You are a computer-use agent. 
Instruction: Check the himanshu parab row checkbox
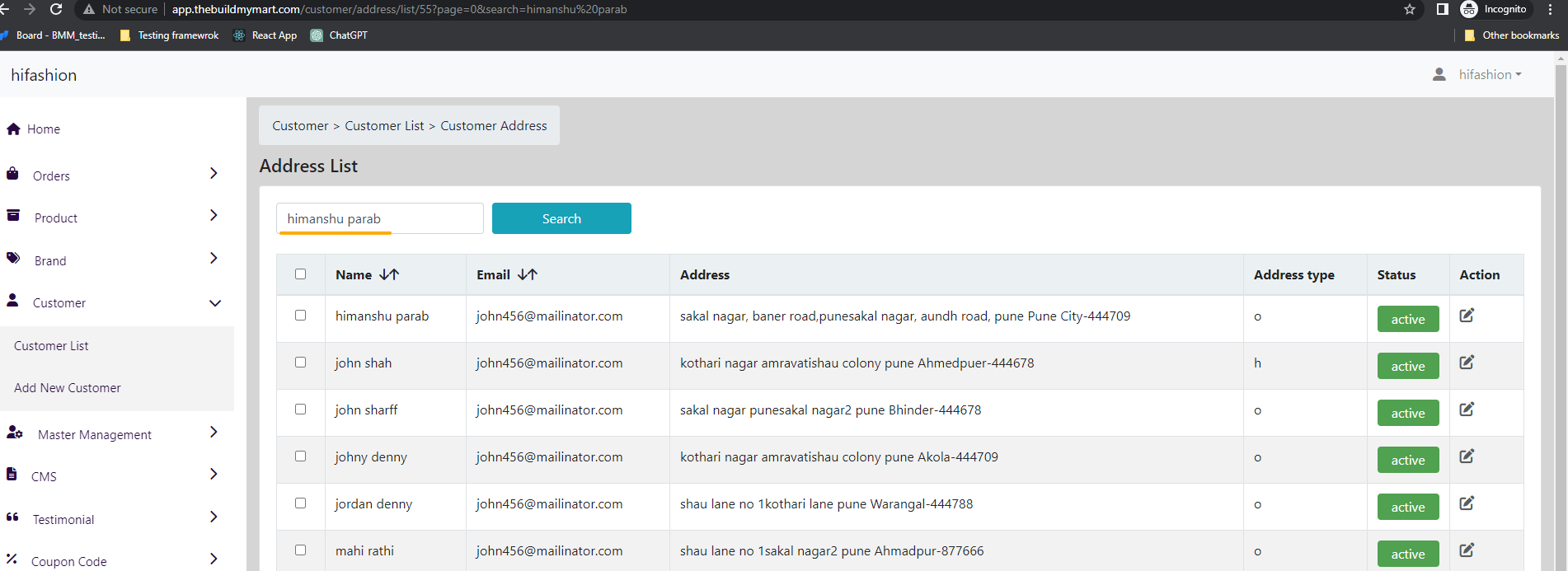pos(300,316)
